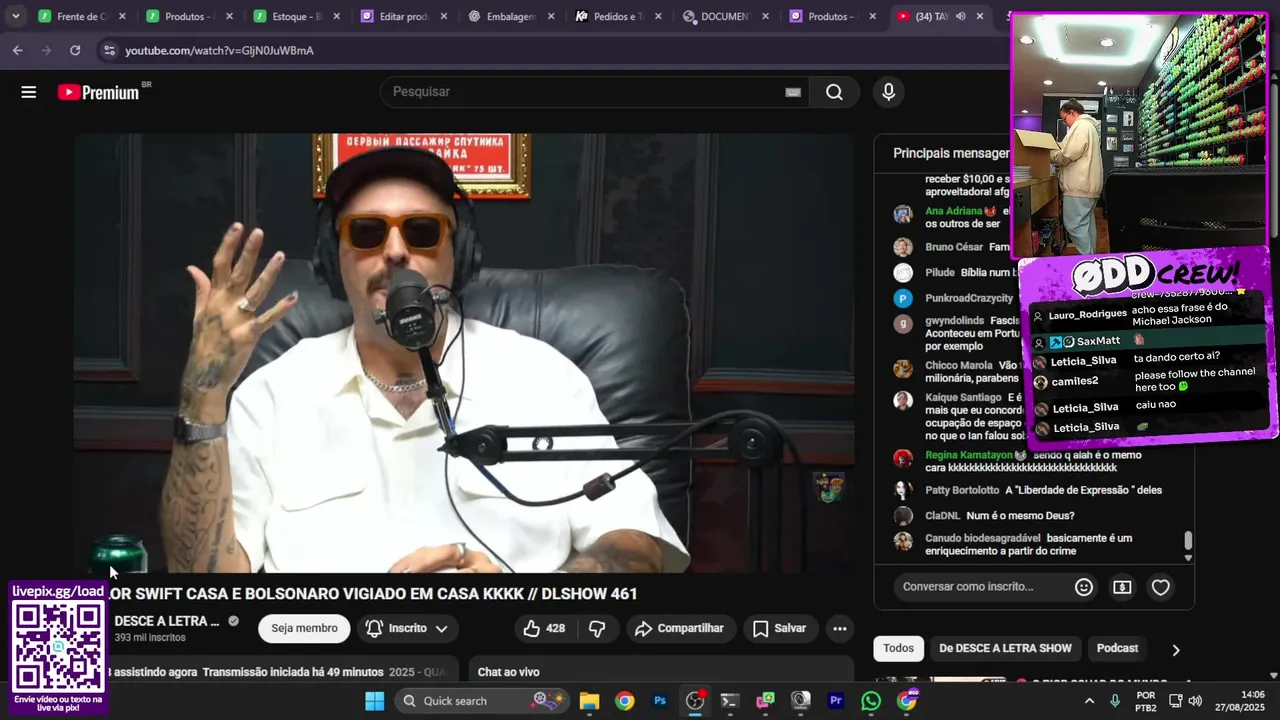Open Photoshop from taskbar
1280x720 pixels.
click(x=660, y=701)
